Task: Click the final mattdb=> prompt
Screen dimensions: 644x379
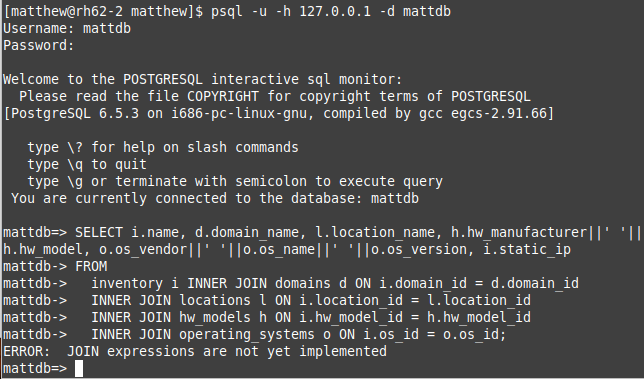Action: (35, 368)
